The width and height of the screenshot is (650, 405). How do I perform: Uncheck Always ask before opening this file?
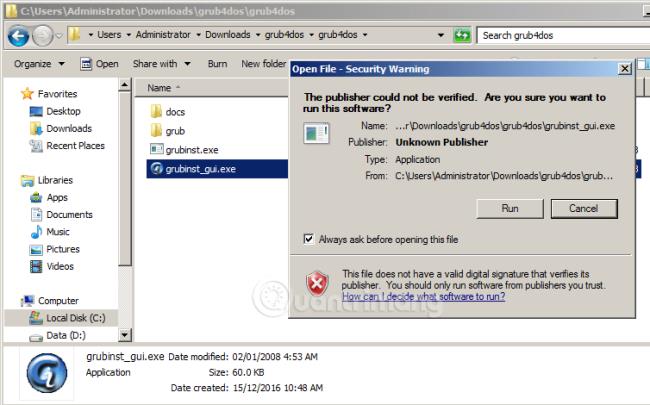308,240
